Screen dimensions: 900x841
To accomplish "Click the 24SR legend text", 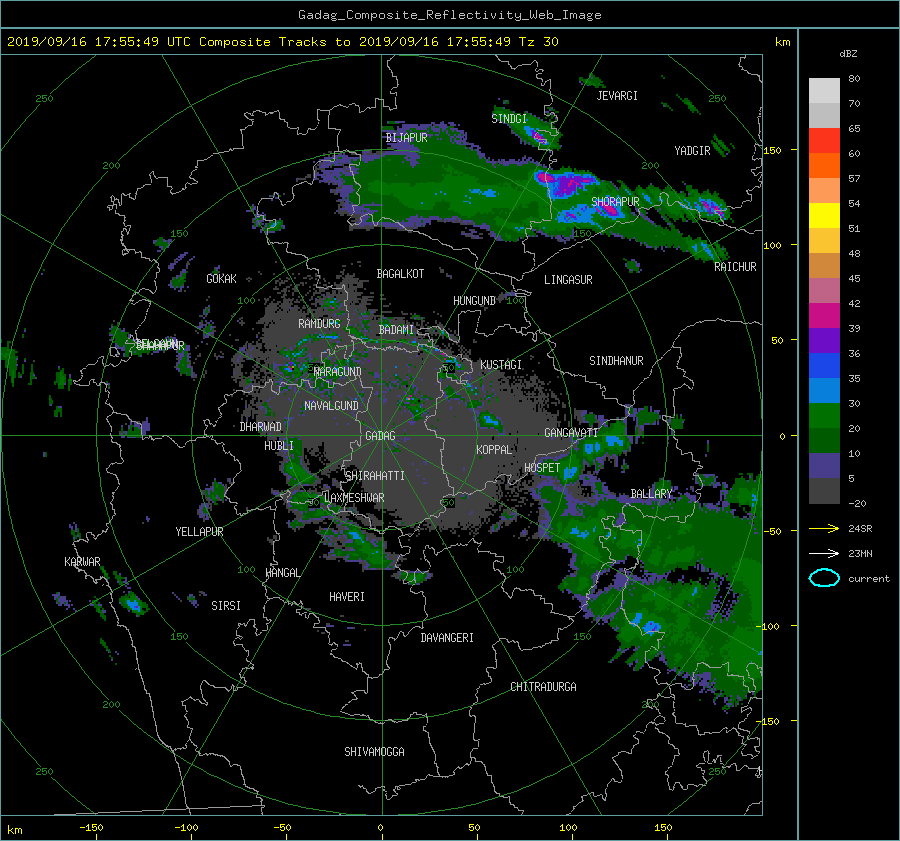I will pos(860,529).
